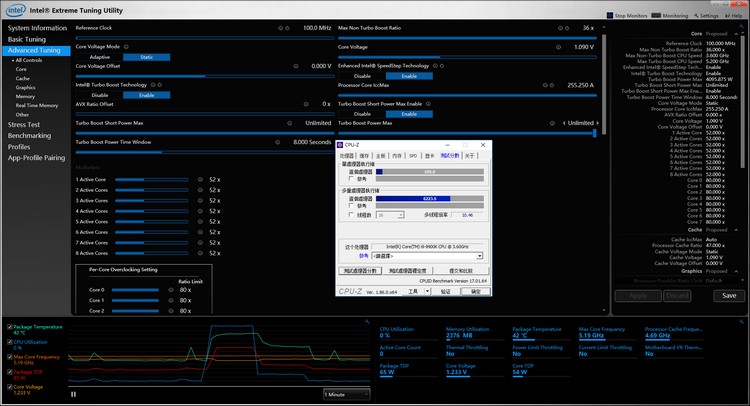The width and height of the screenshot is (750, 406).
Task: Set Core Voltage Mode to Adaptive
Action: (99, 57)
